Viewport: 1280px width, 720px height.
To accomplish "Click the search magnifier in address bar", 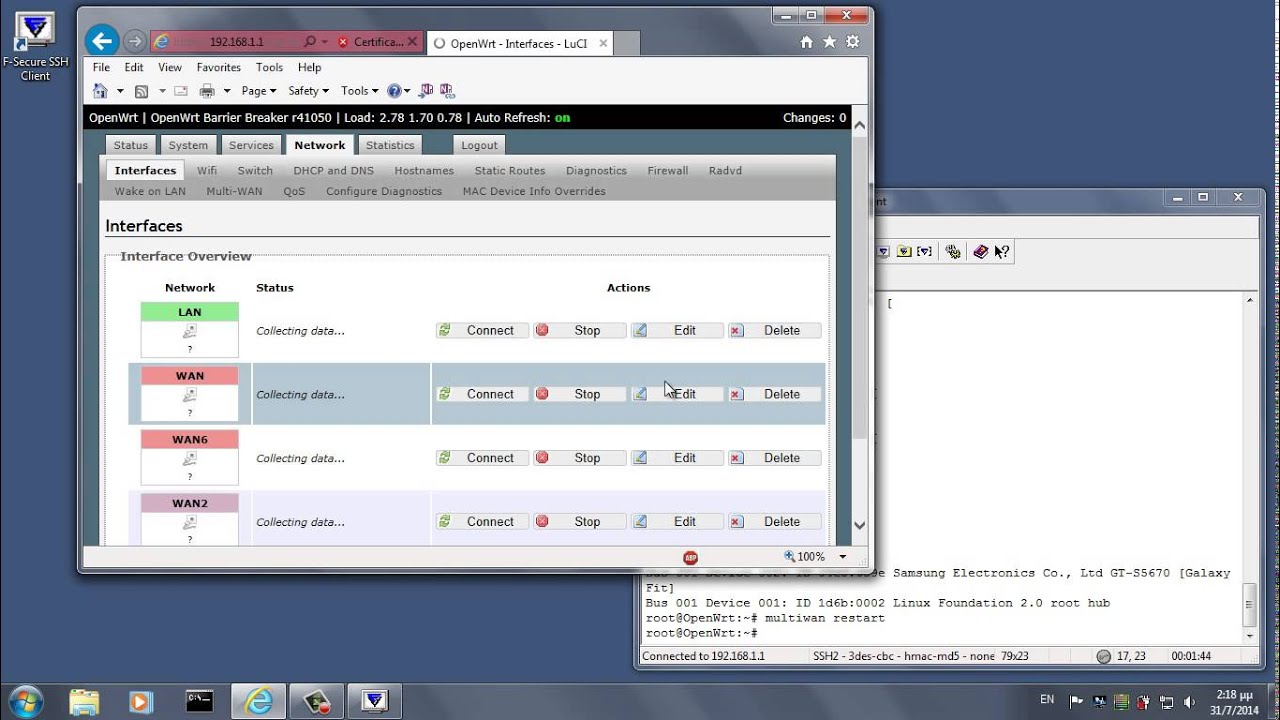I will tap(309, 42).
